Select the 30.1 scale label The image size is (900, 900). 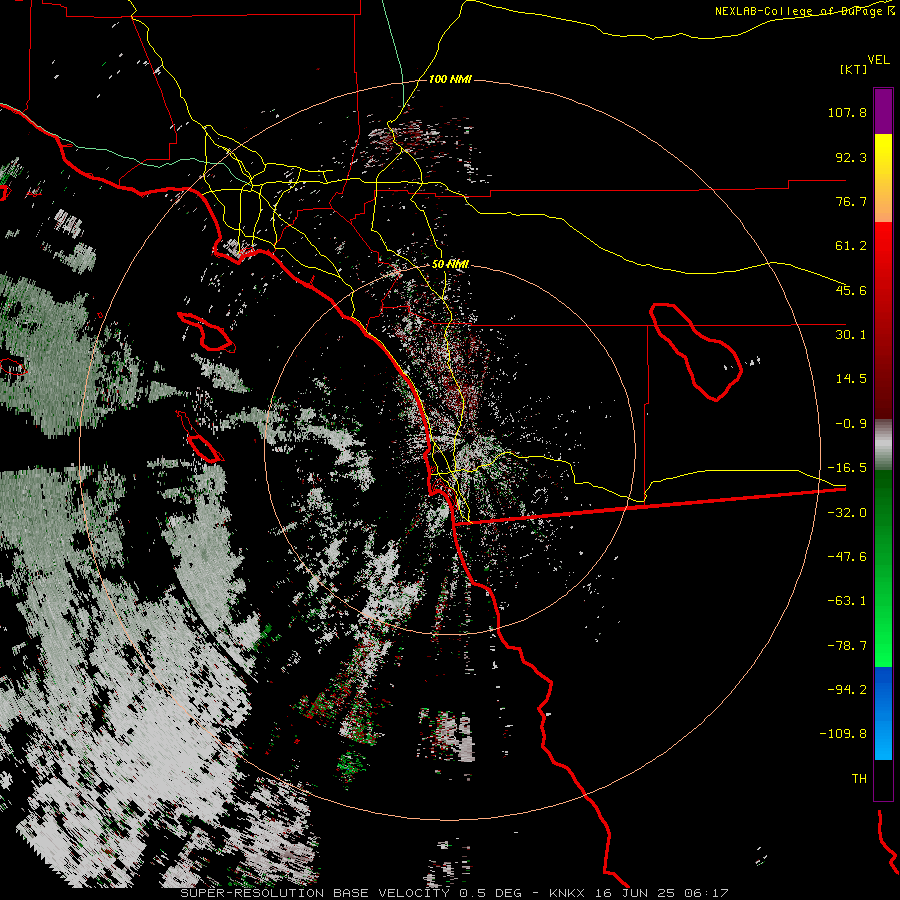point(851,335)
